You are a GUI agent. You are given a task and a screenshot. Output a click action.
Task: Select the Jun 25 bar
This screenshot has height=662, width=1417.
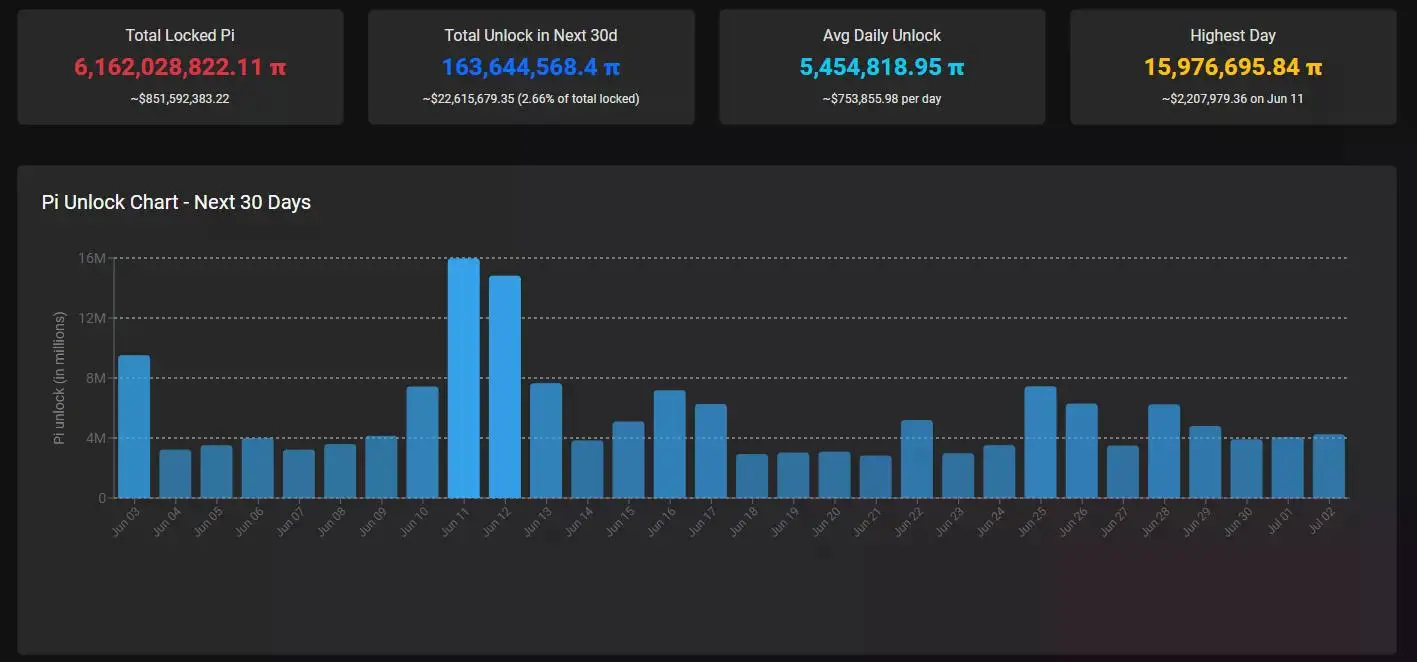pos(1041,442)
